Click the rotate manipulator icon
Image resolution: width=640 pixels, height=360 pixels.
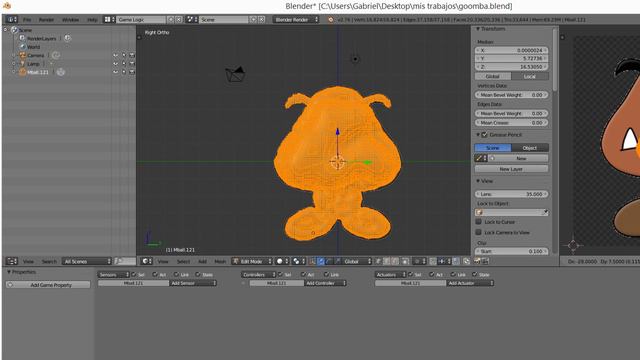pyautogui.click(x=329, y=261)
